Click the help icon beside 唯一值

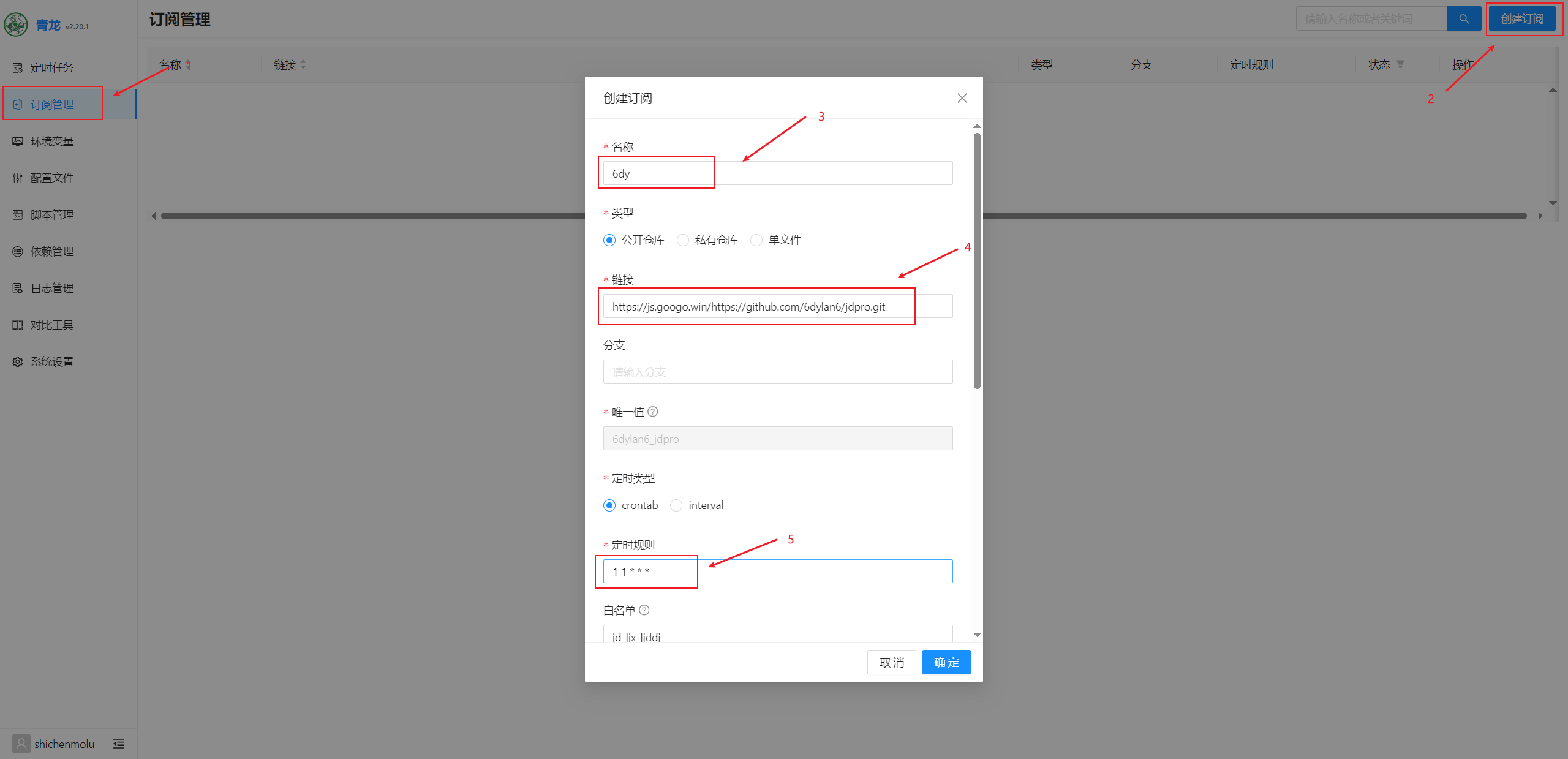pyautogui.click(x=653, y=412)
